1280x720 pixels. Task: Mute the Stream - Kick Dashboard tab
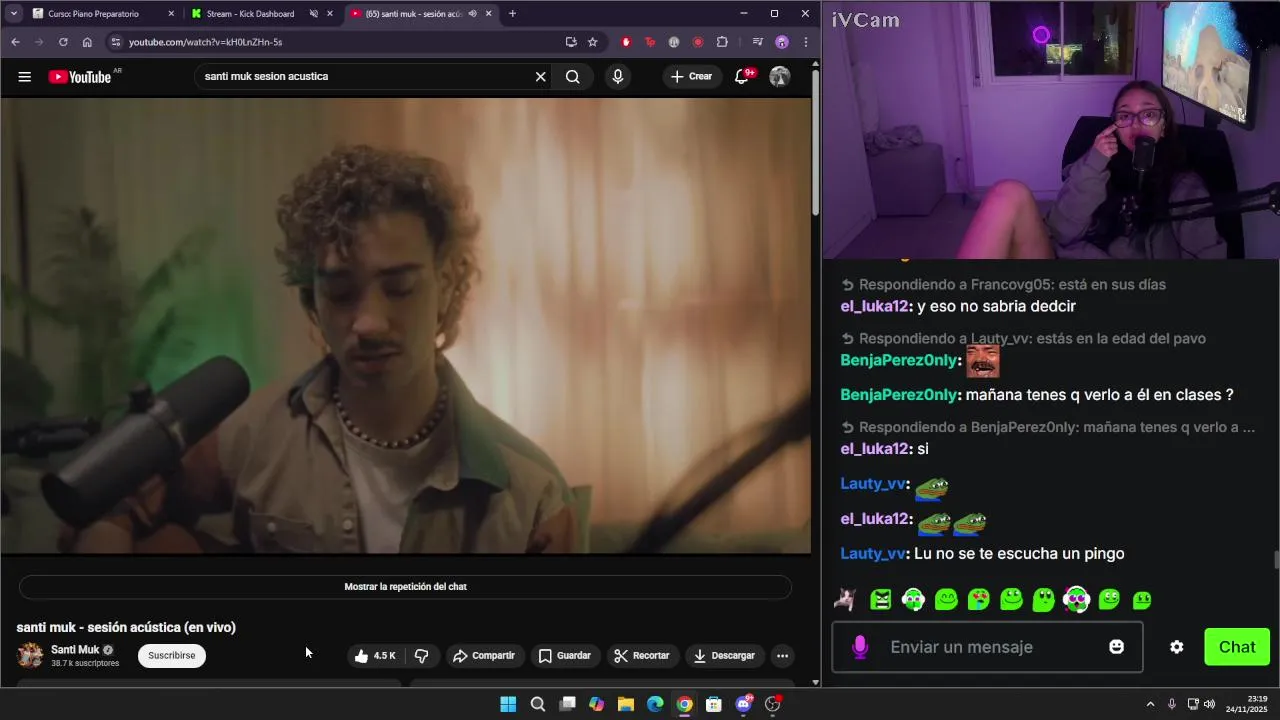click(x=313, y=14)
